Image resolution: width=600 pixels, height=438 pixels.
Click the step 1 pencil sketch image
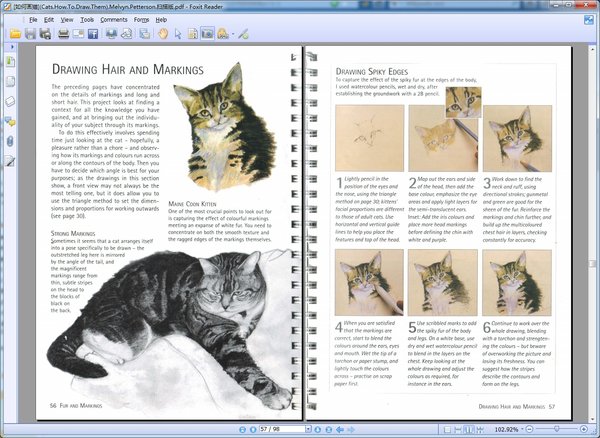[x=370, y=138]
